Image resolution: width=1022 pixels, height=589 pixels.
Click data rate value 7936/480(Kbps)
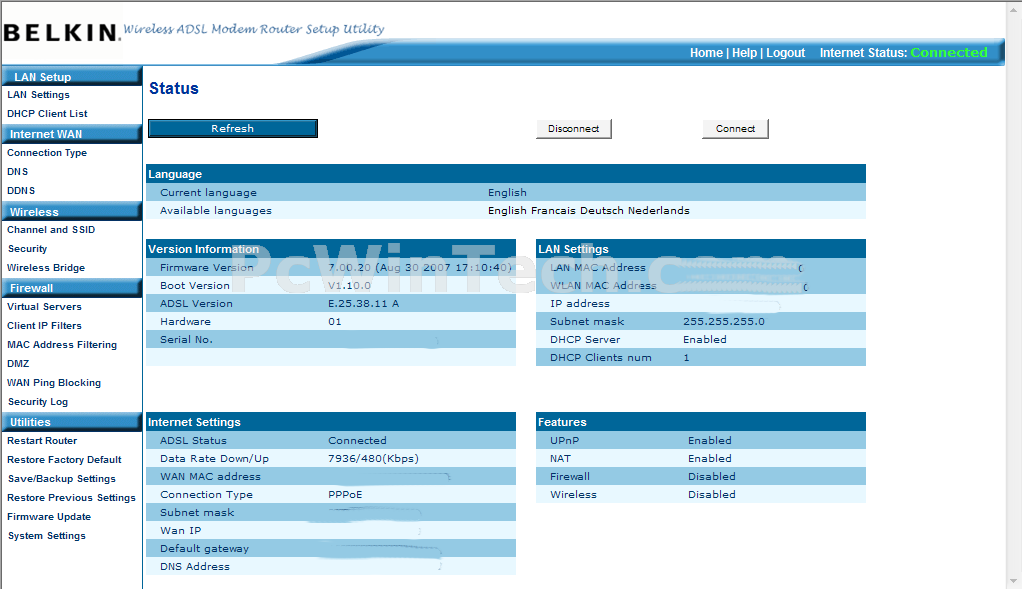pyautogui.click(x=373, y=459)
